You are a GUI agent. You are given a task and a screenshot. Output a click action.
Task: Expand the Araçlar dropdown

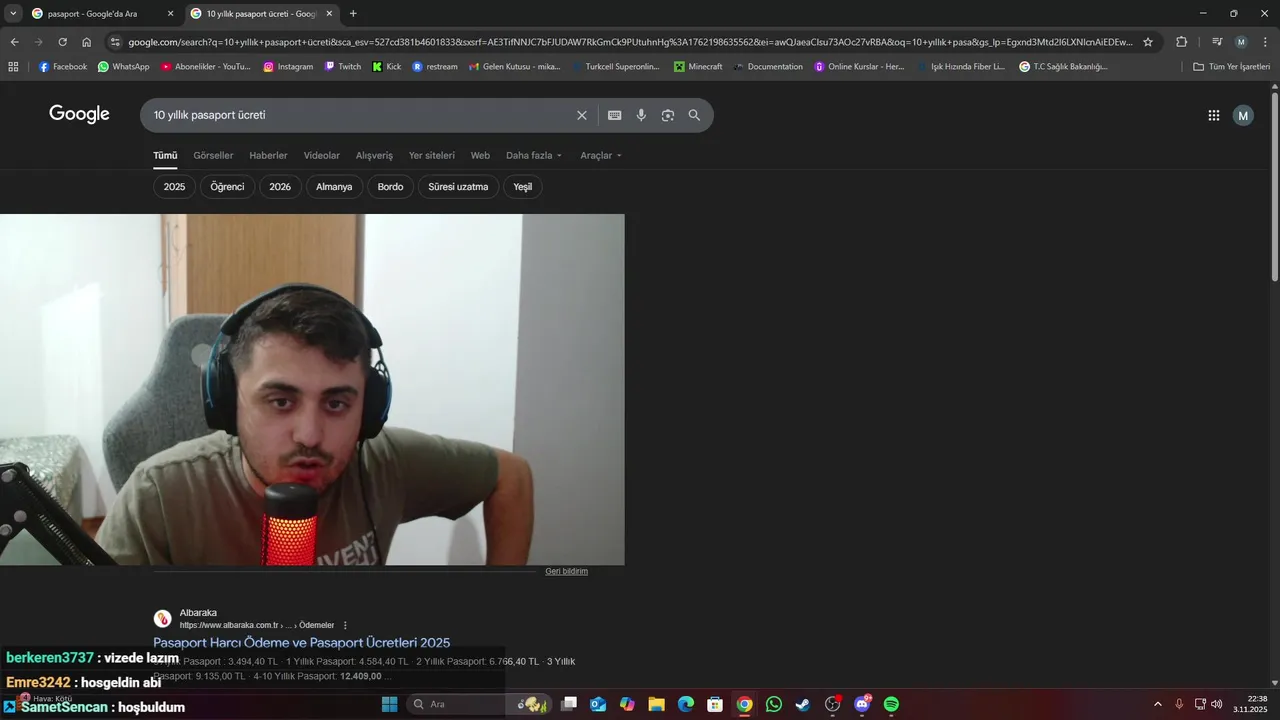[601, 156]
